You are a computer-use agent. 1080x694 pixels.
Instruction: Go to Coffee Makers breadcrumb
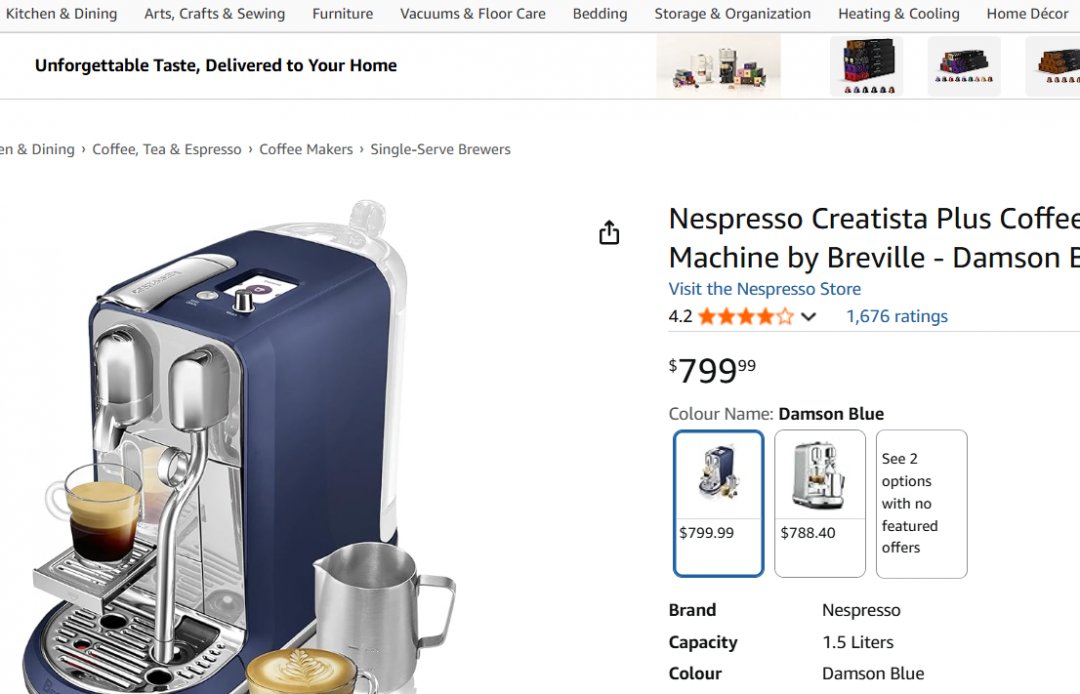click(306, 149)
